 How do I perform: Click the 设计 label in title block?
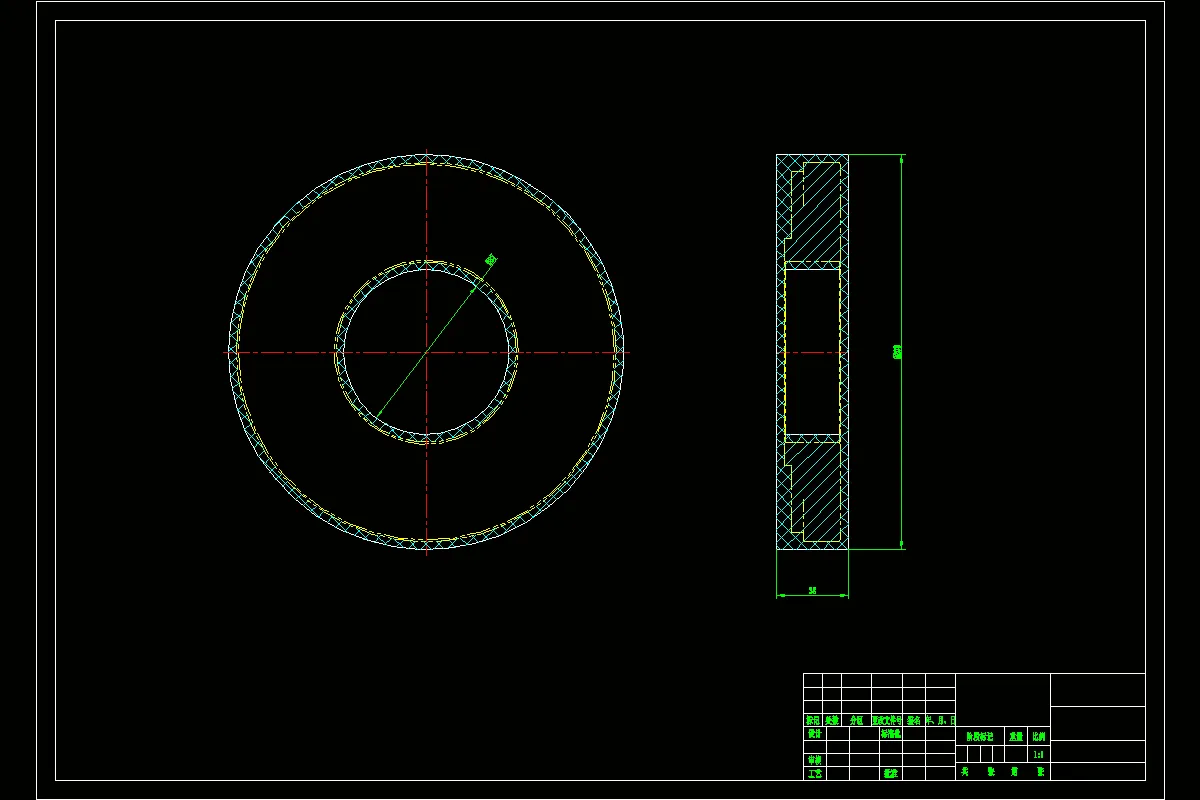[x=815, y=733]
